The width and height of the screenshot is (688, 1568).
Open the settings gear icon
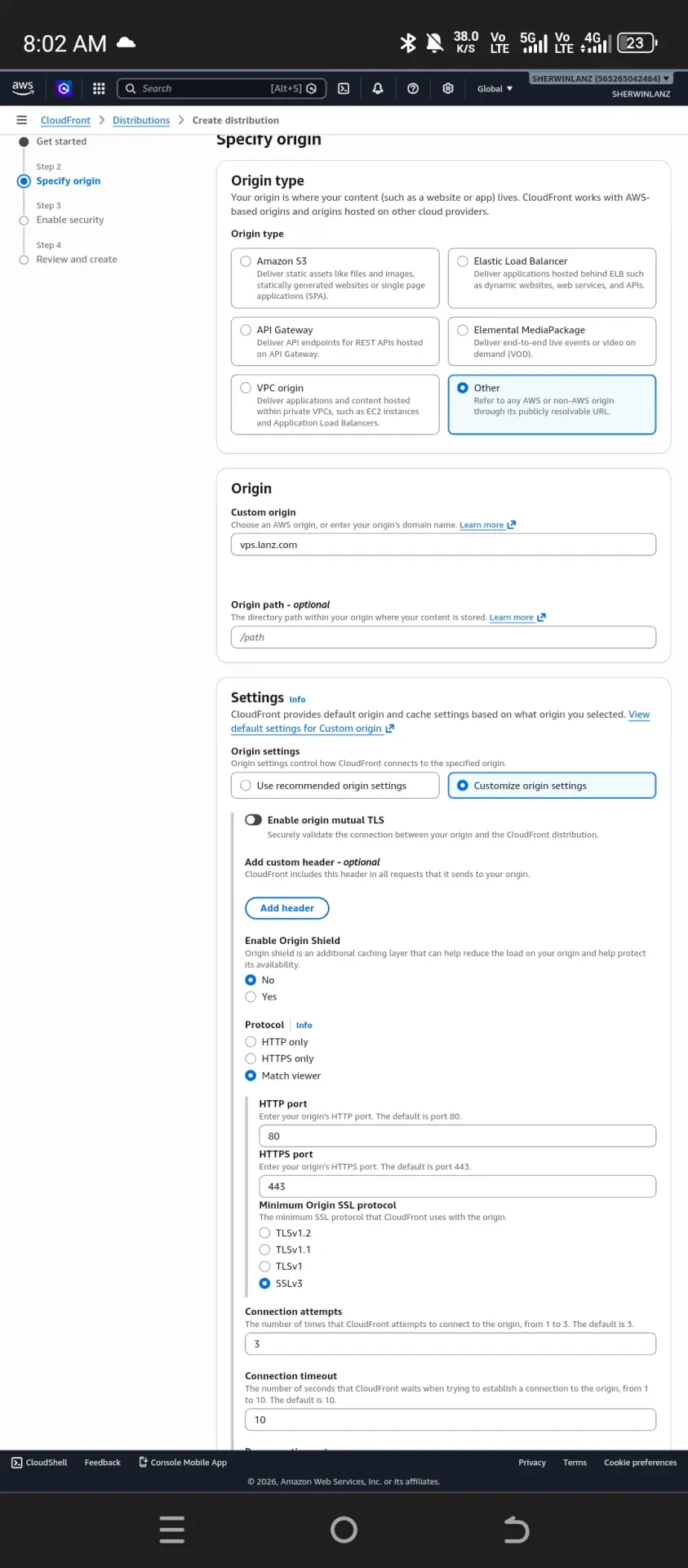pyautogui.click(x=448, y=88)
